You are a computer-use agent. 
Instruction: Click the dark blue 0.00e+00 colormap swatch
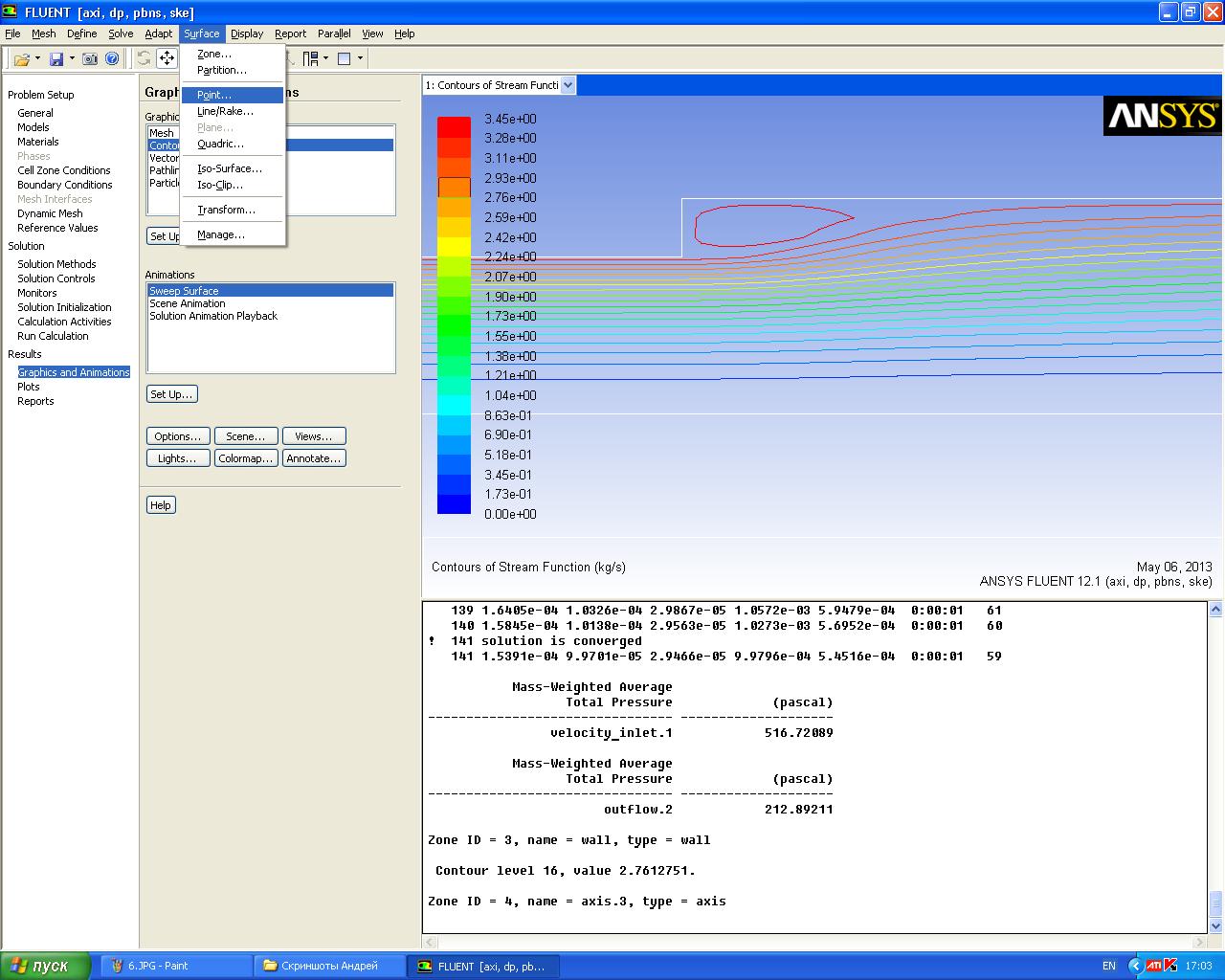(454, 504)
